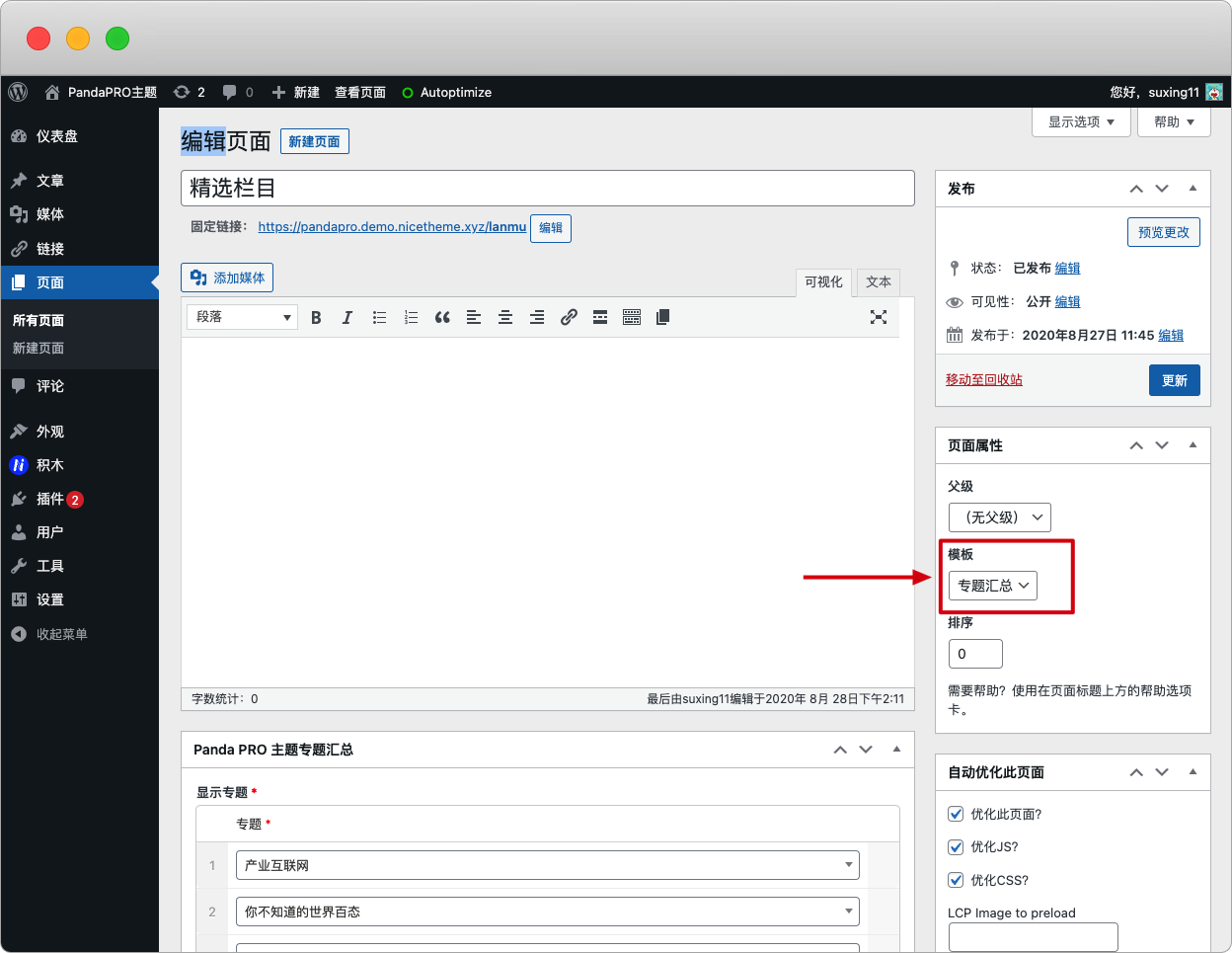
Task: Toggle the toolbar keyboard icon
Action: coord(632,317)
